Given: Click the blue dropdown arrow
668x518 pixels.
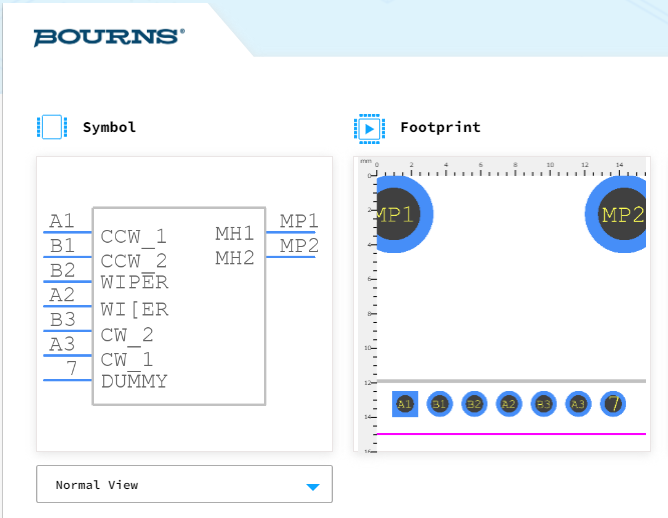Looking at the screenshot, I should [x=313, y=486].
